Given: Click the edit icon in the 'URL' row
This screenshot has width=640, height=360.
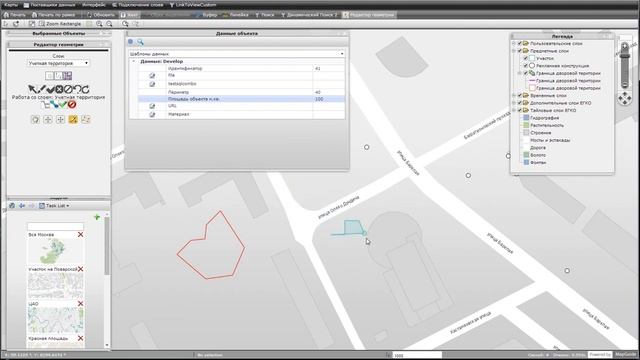Looking at the screenshot, I should [152, 106].
